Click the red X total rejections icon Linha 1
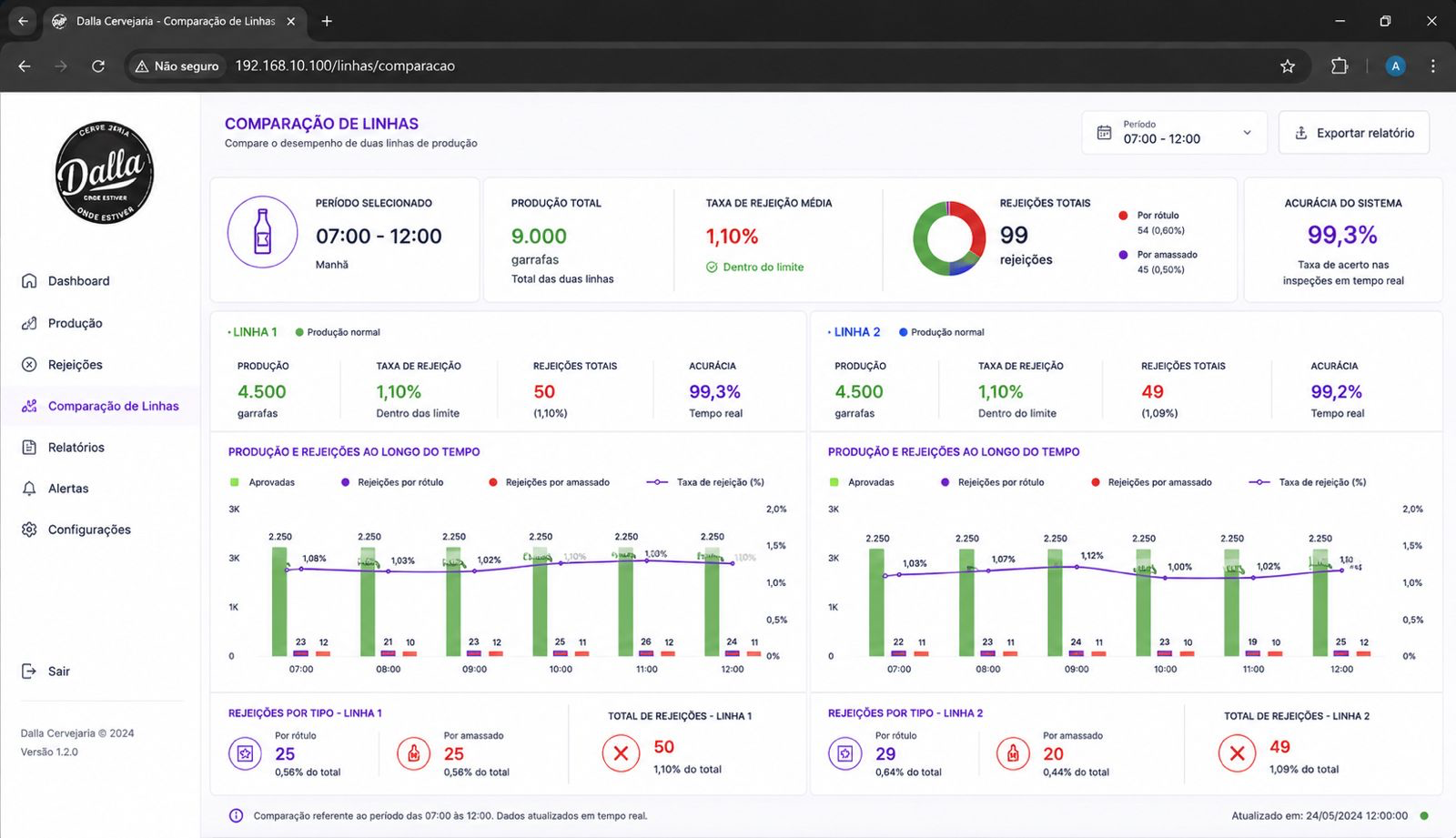 click(x=622, y=753)
